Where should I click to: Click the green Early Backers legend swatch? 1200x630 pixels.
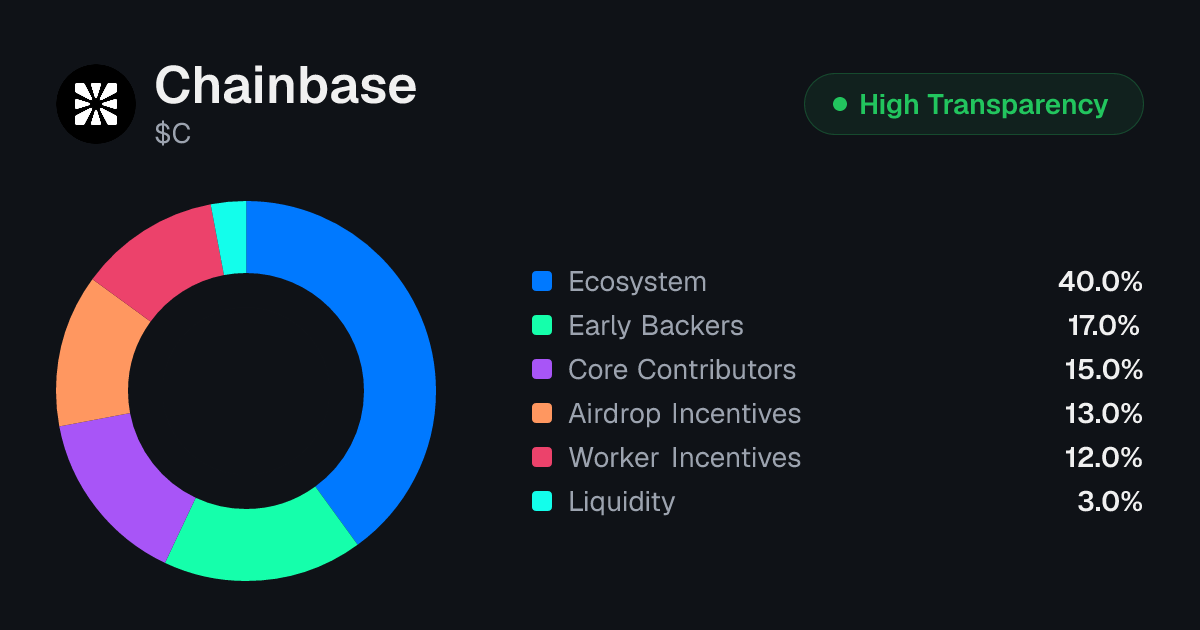[x=542, y=326]
